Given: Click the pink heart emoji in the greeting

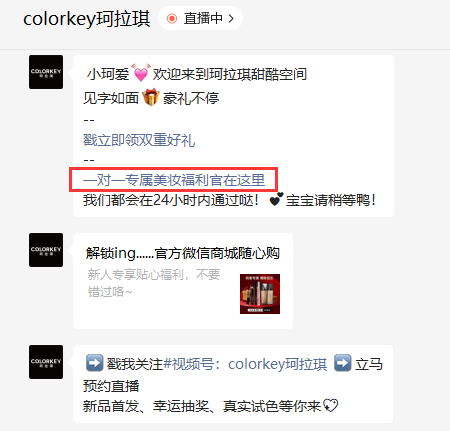Looking at the screenshot, I should click(141, 73).
